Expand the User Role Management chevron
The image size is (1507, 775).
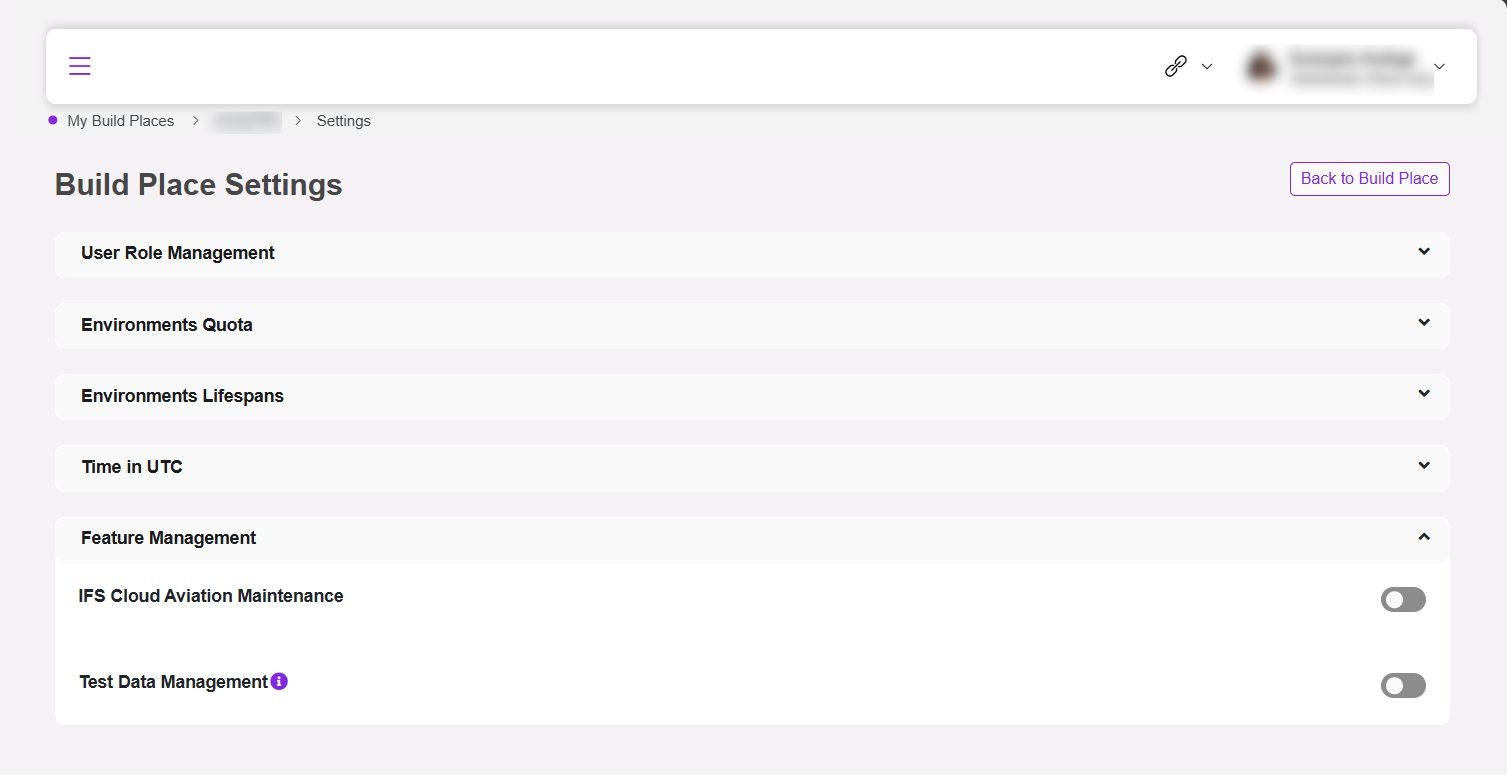pyautogui.click(x=1424, y=251)
